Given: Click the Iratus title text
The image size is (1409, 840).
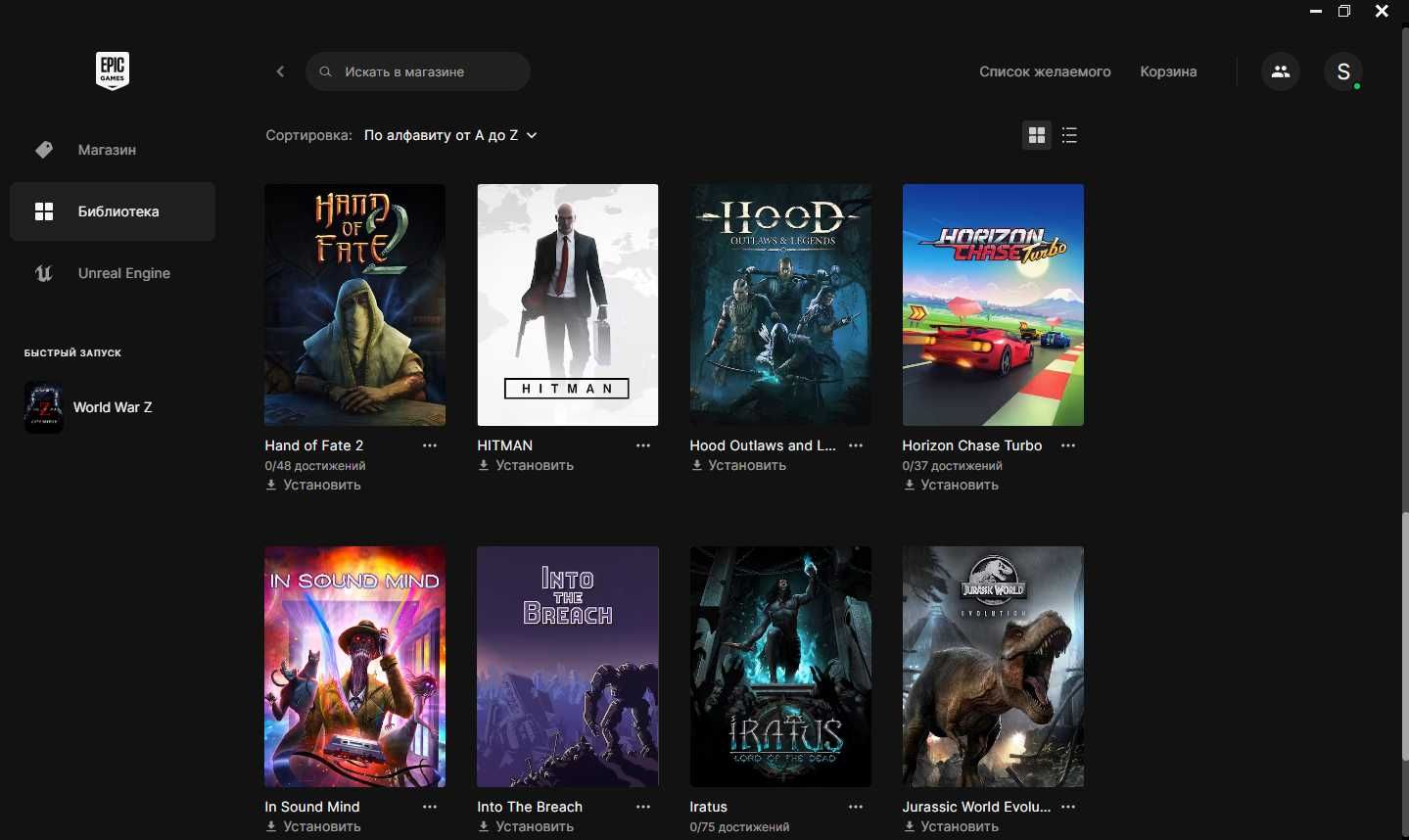Looking at the screenshot, I should point(708,807).
